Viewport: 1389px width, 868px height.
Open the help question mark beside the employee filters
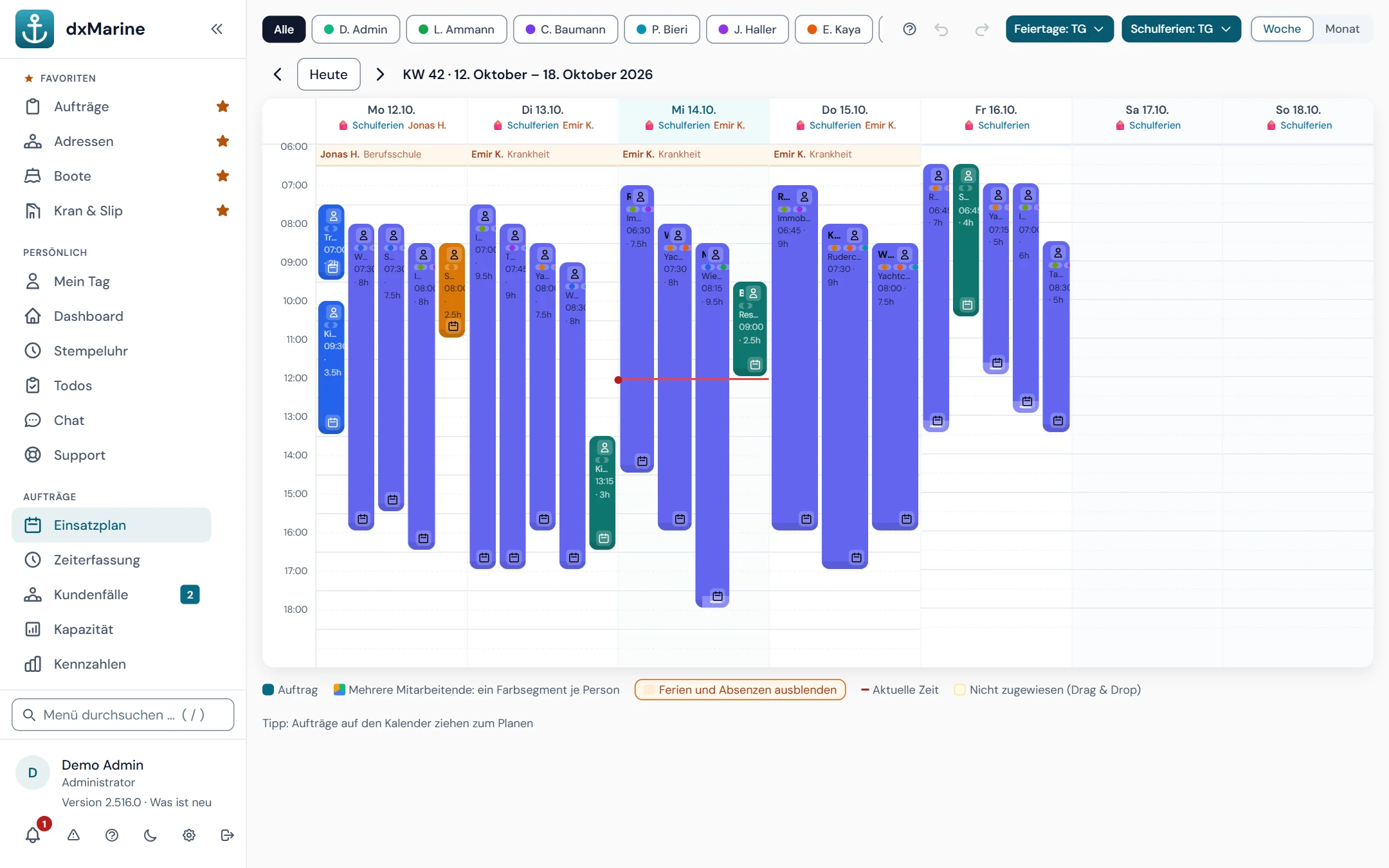[909, 29]
